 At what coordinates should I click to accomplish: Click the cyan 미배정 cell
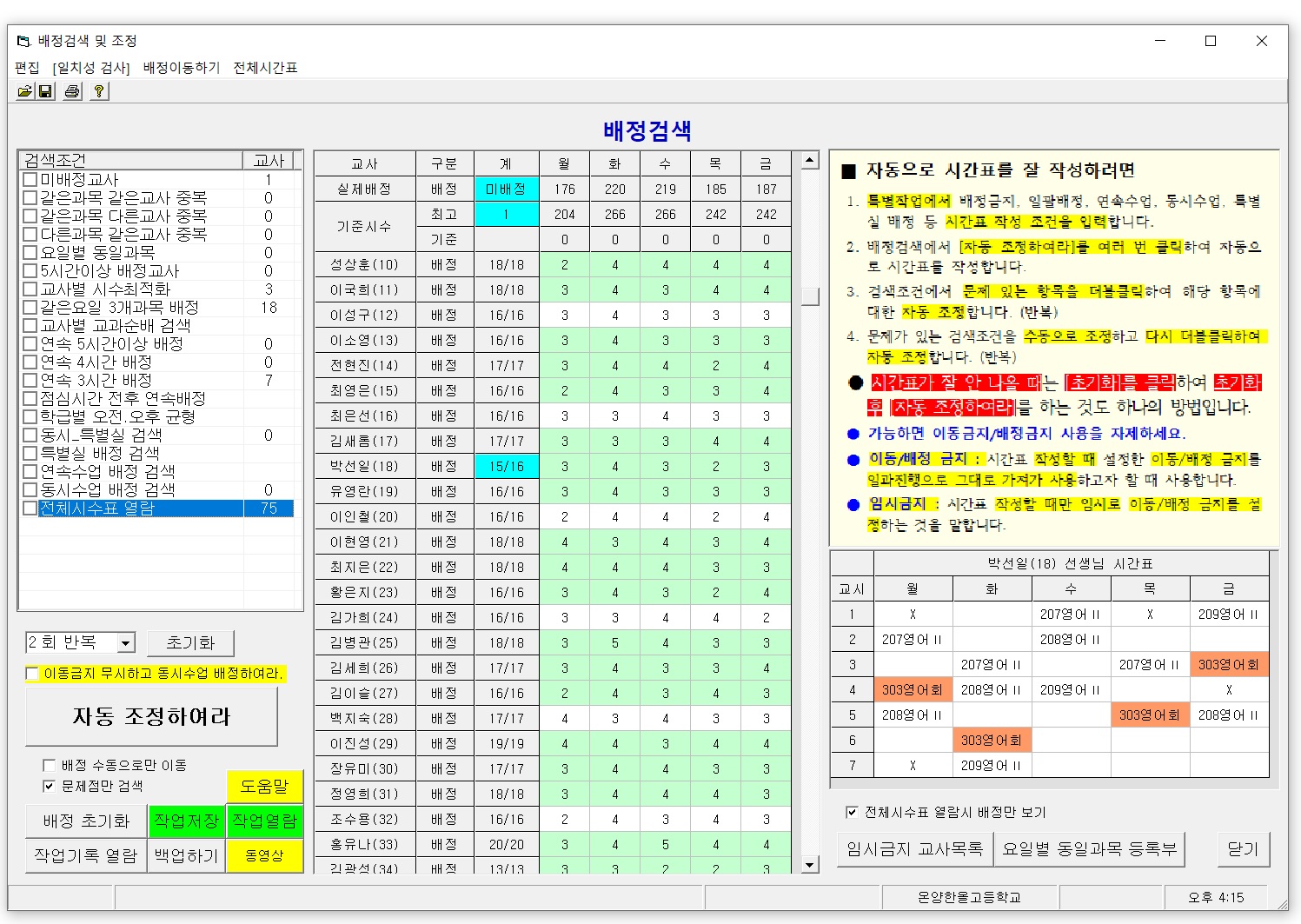[507, 189]
